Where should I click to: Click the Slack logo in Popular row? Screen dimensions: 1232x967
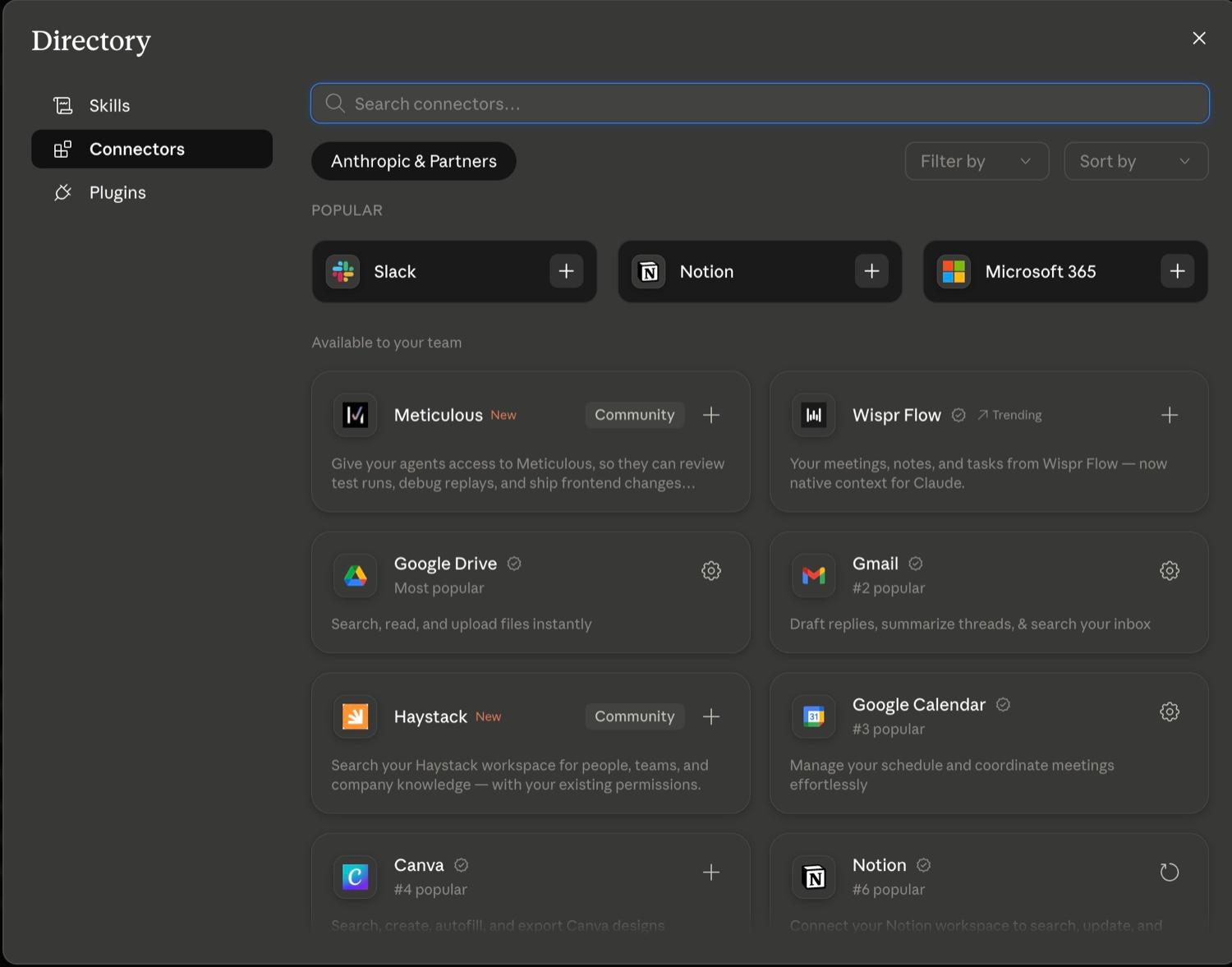(x=343, y=271)
